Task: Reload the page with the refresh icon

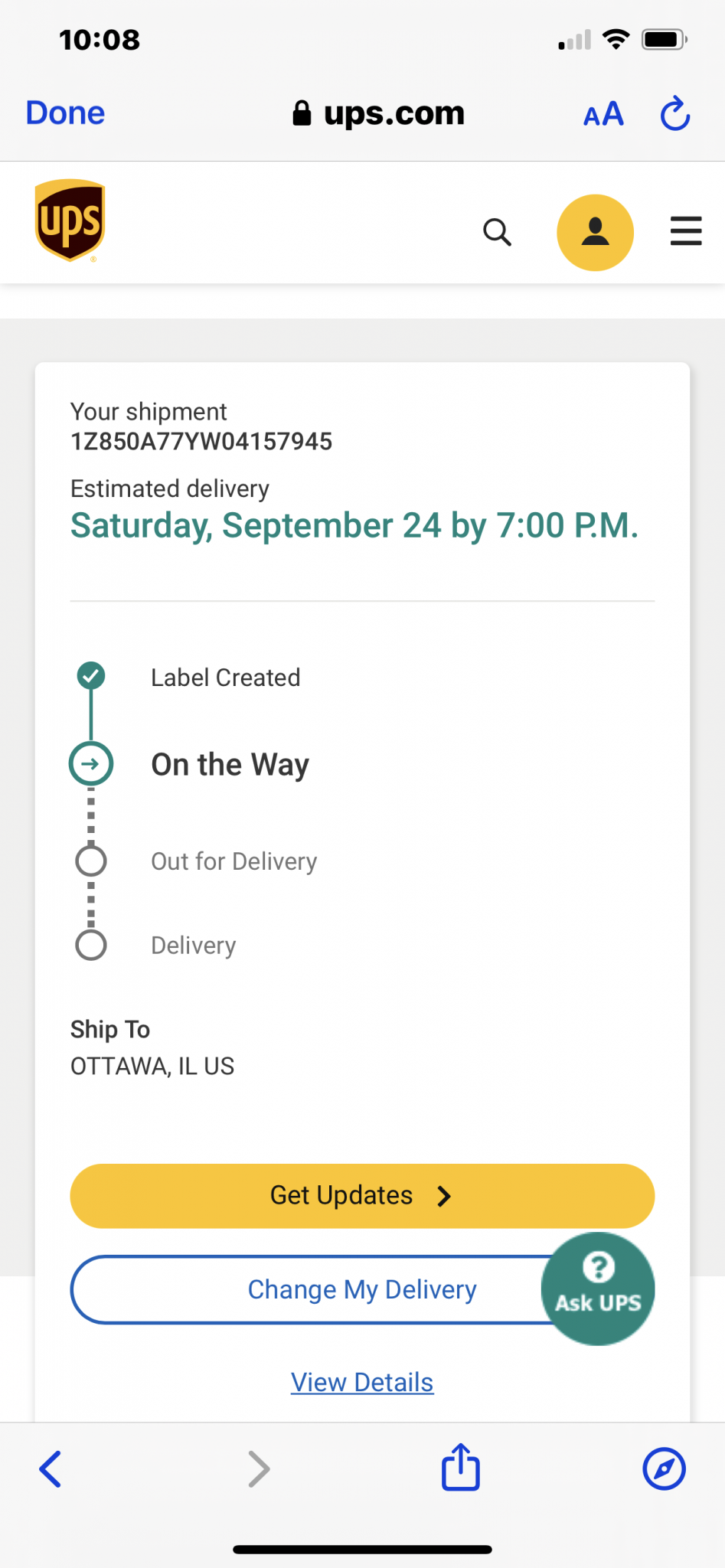Action: (675, 113)
